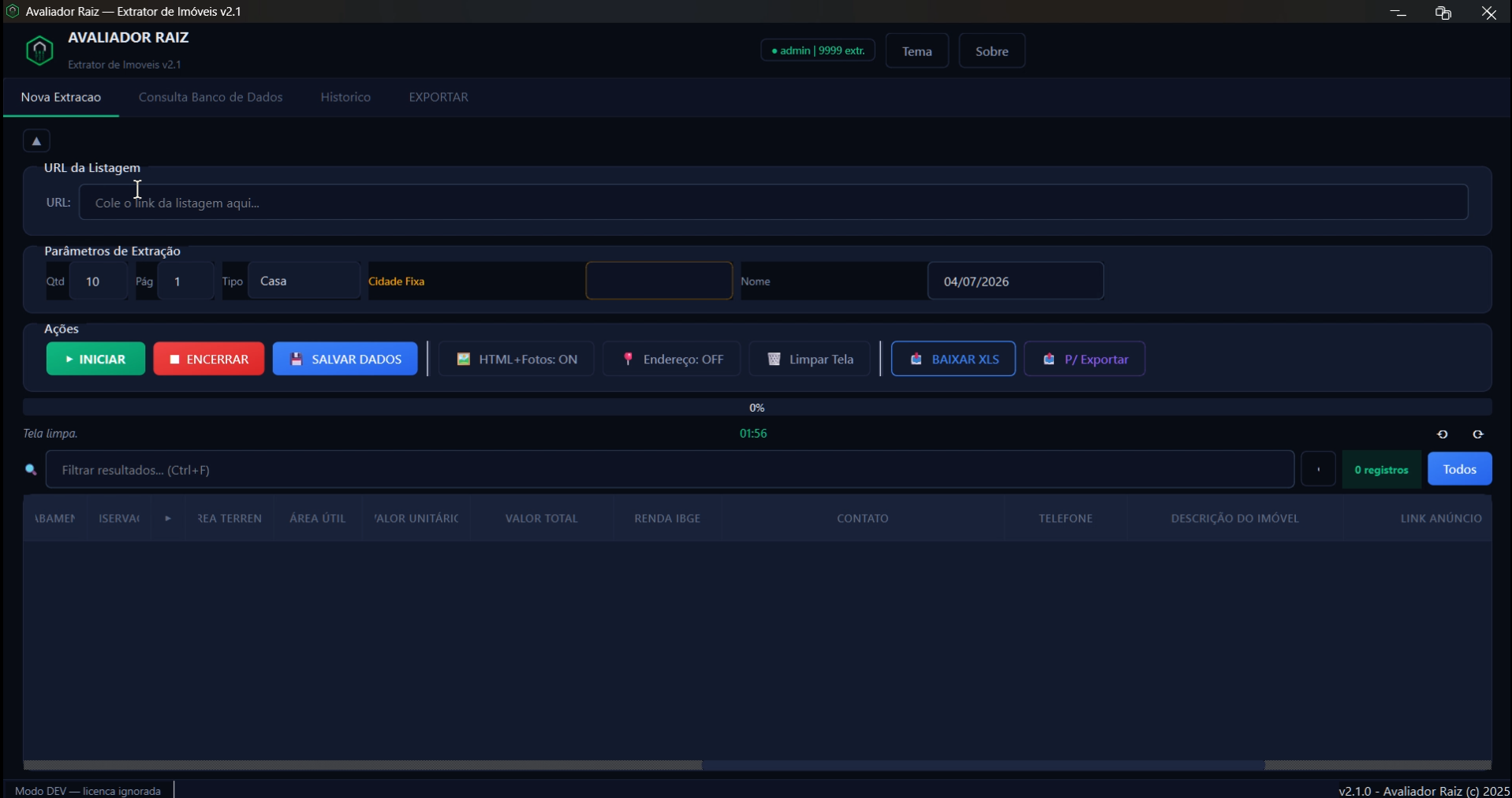Image resolution: width=1512 pixels, height=798 pixels.
Task: Open the Consulta Banco de Dados tab
Action: (211, 97)
